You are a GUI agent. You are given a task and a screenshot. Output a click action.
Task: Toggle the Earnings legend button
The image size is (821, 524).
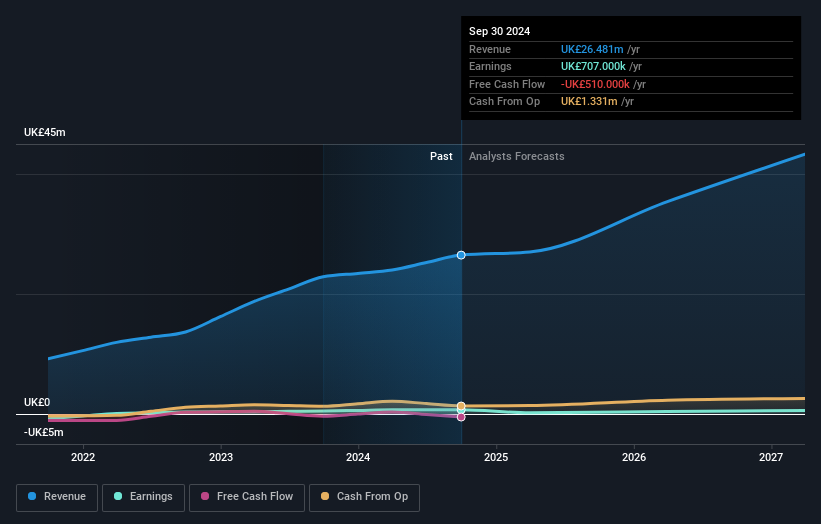(143, 497)
